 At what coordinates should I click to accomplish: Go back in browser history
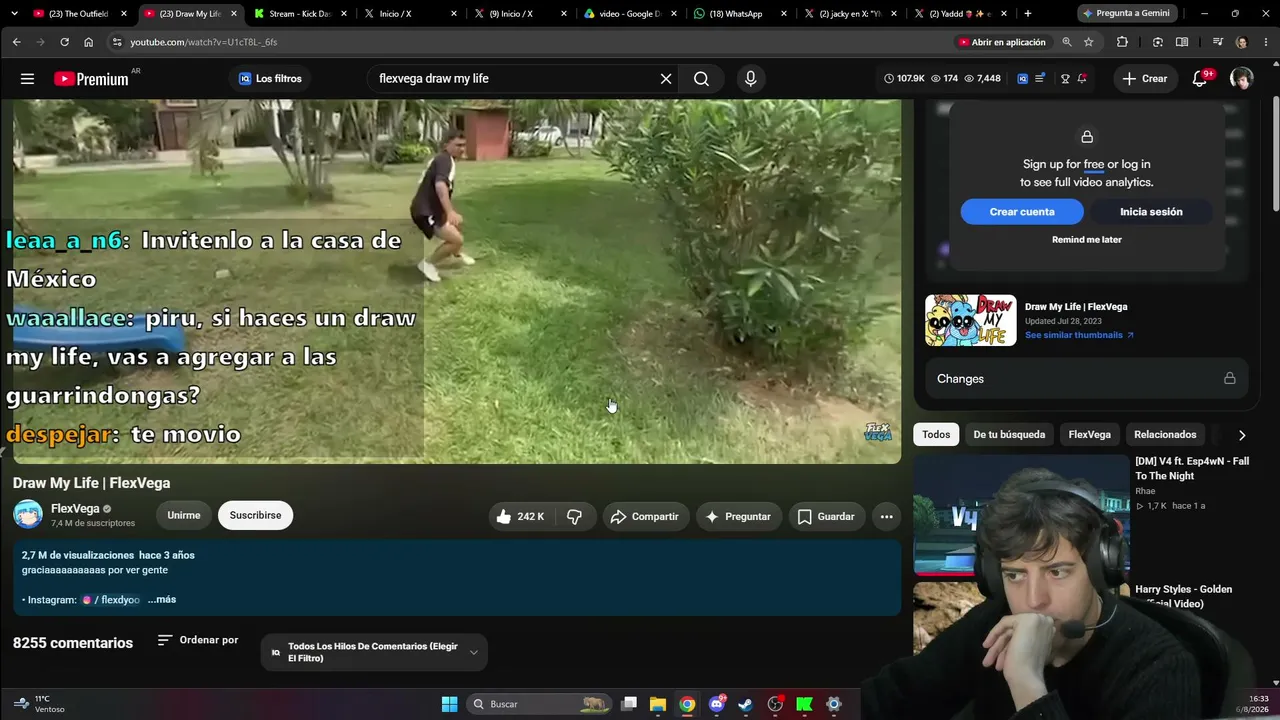click(x=16, y=42)
